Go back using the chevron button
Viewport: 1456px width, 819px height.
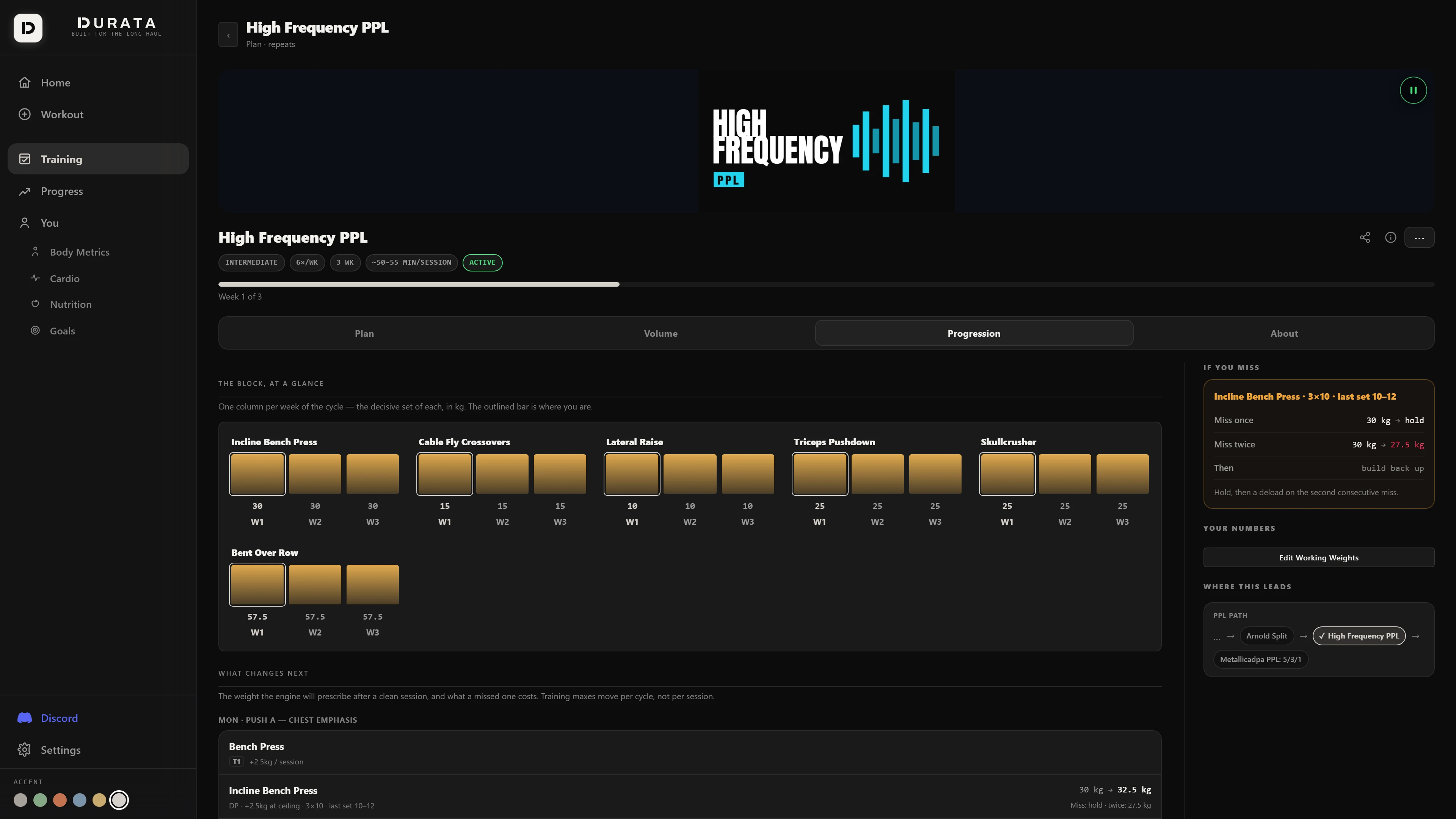pyautogui.click(x=228, y=35)
